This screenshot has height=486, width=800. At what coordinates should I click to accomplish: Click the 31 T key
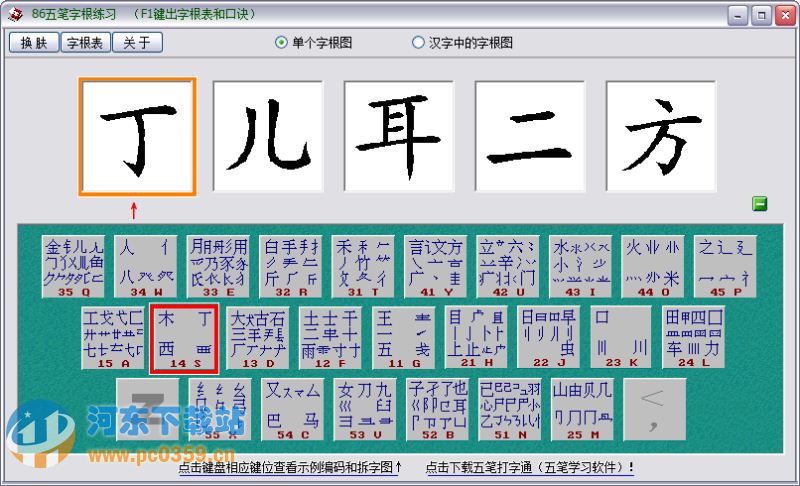tap(363, 267)
